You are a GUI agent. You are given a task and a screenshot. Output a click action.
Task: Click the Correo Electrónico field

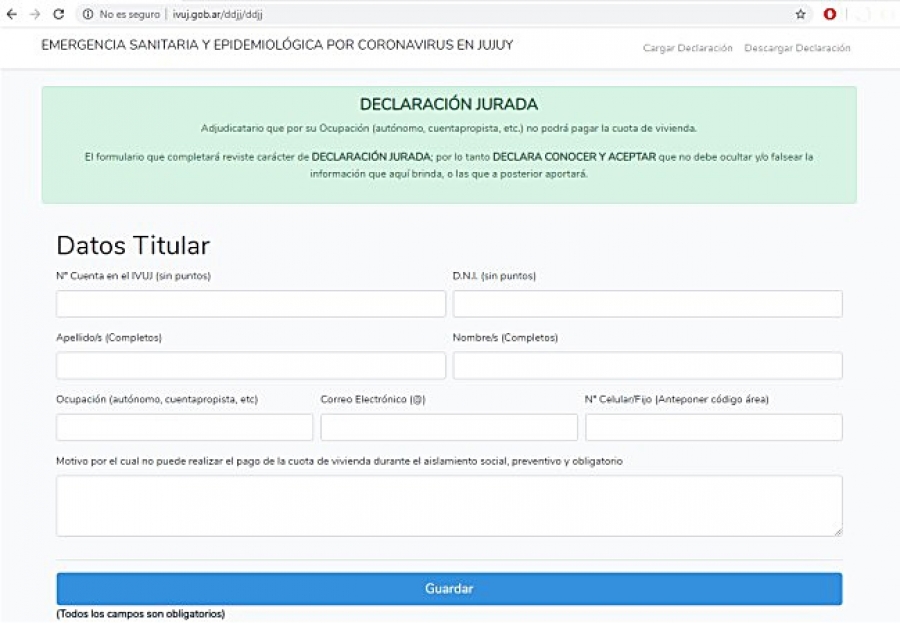coord(449,428)
